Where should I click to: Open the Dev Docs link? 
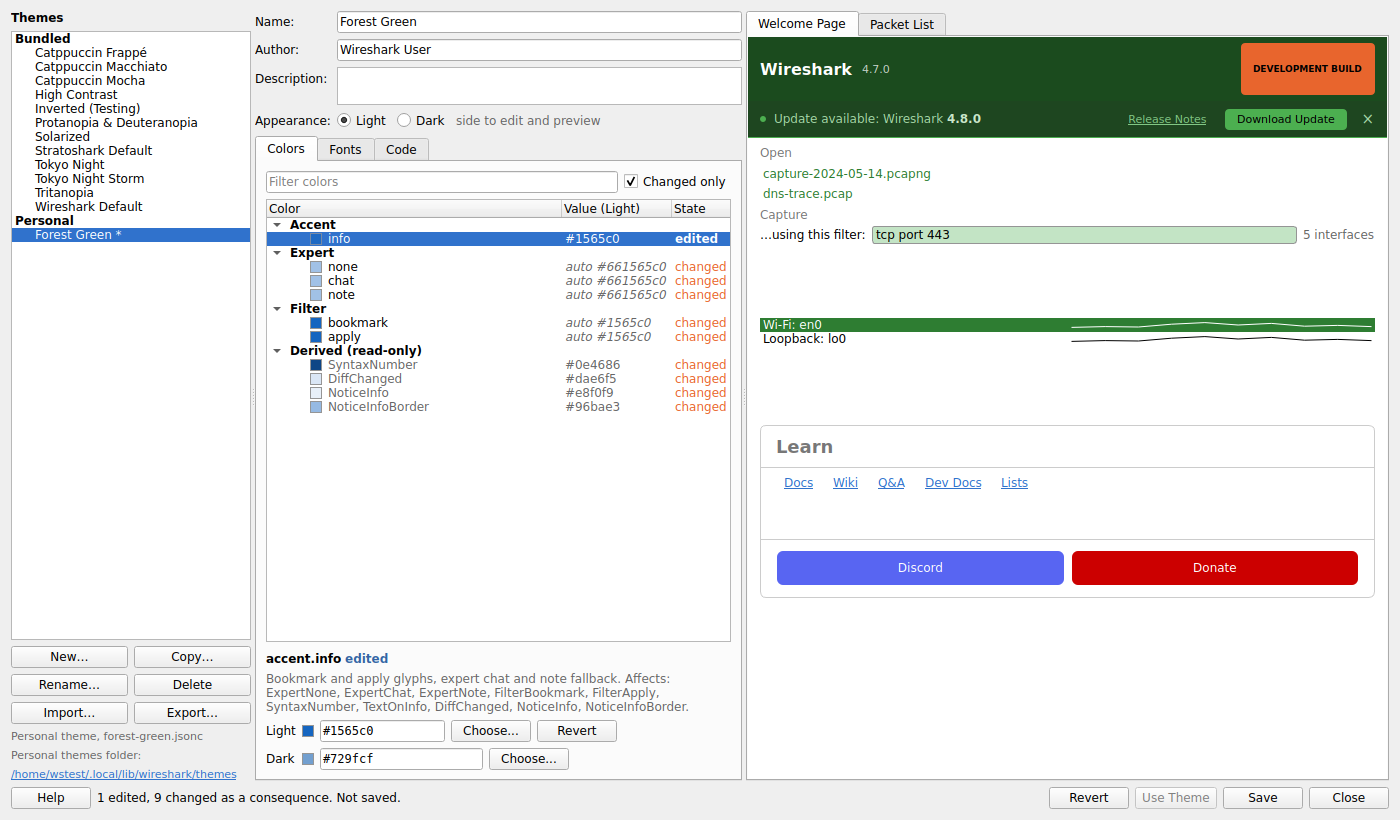(x=953, y=483)
